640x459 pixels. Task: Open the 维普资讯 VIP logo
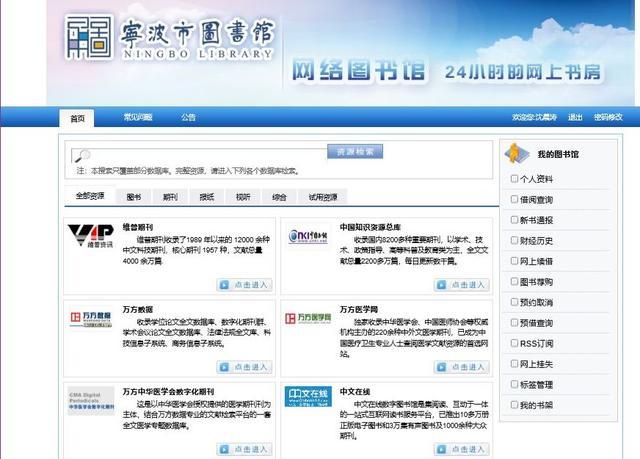click(x=91, y=236)
